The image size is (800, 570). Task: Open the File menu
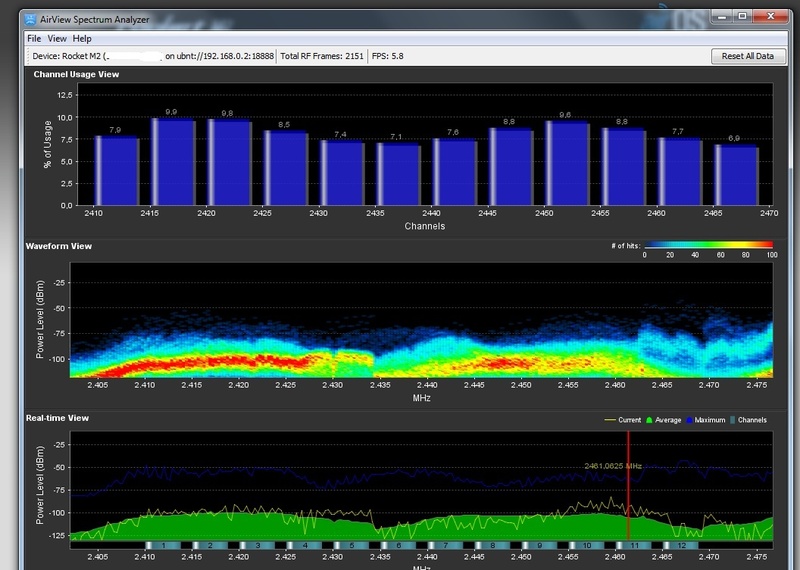pos(34,38)
